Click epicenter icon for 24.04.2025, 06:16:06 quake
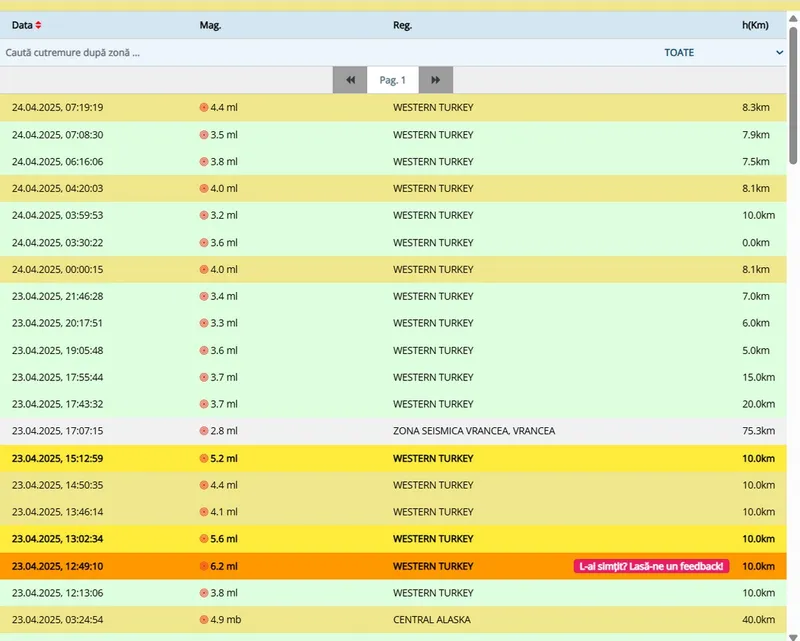Image resolution: width=800 pixels, height=641 pixels. (204, 161)
